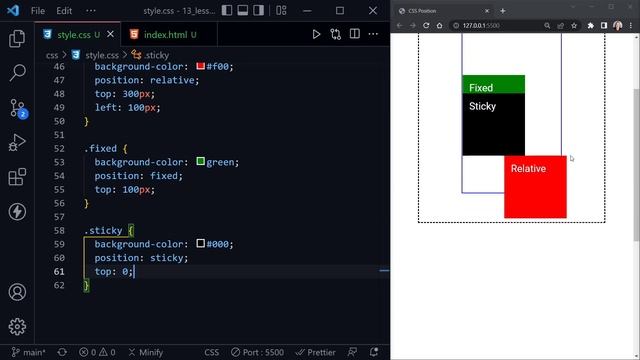Open the Accounts icon in activity bar
Viewport: 640px width, 360px height.
(x=17, y=292)
